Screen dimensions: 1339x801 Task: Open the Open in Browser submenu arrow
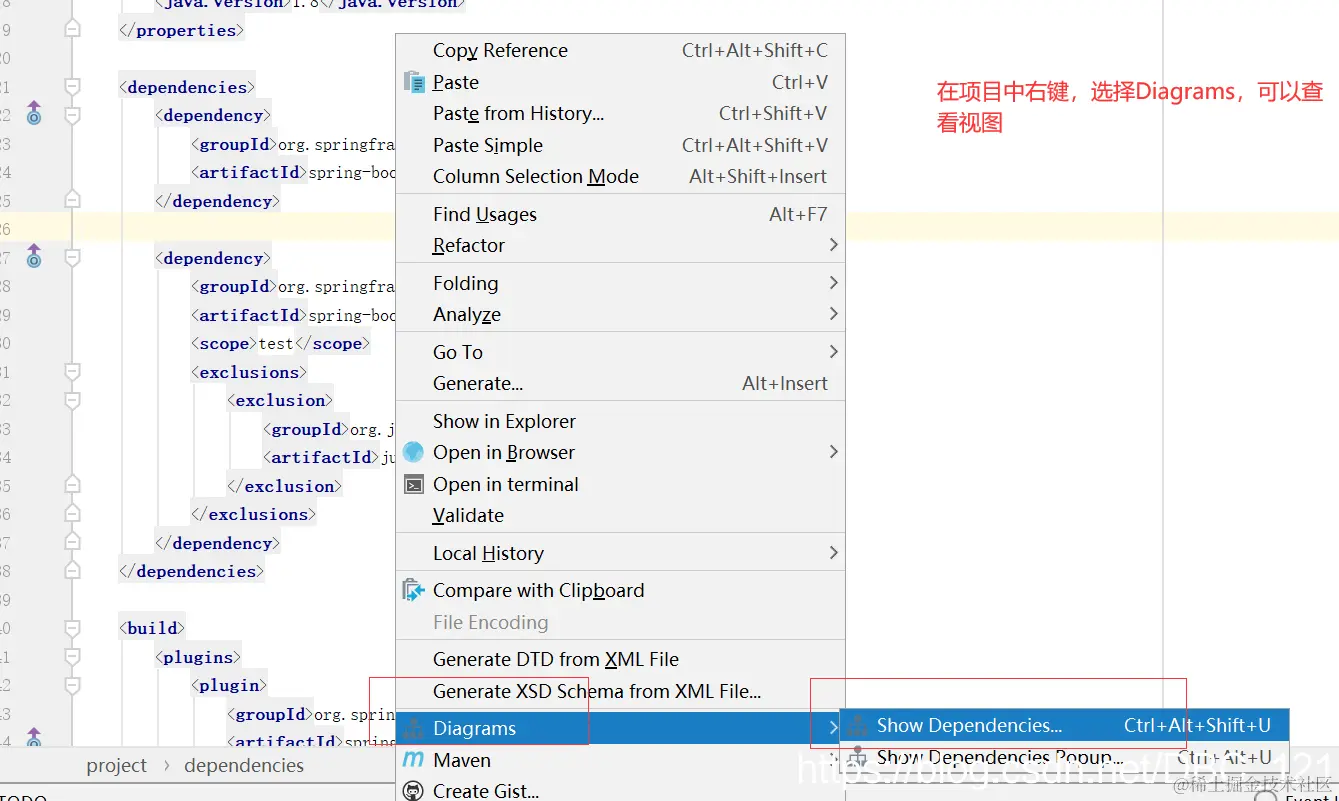coord(833,452)
